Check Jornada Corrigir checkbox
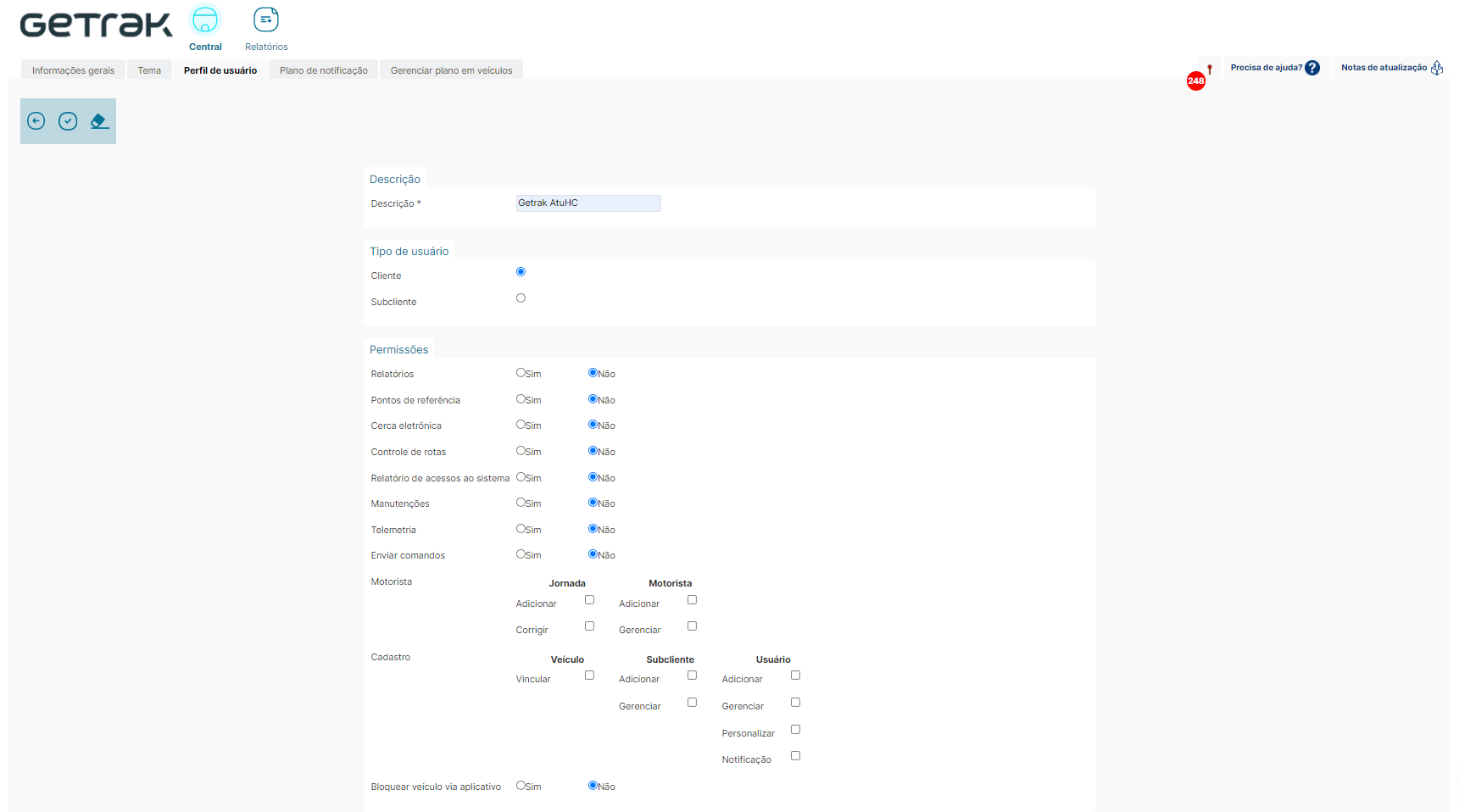Image resolution: width=1459 pixels, height=812 pixels. coord(589,626)
